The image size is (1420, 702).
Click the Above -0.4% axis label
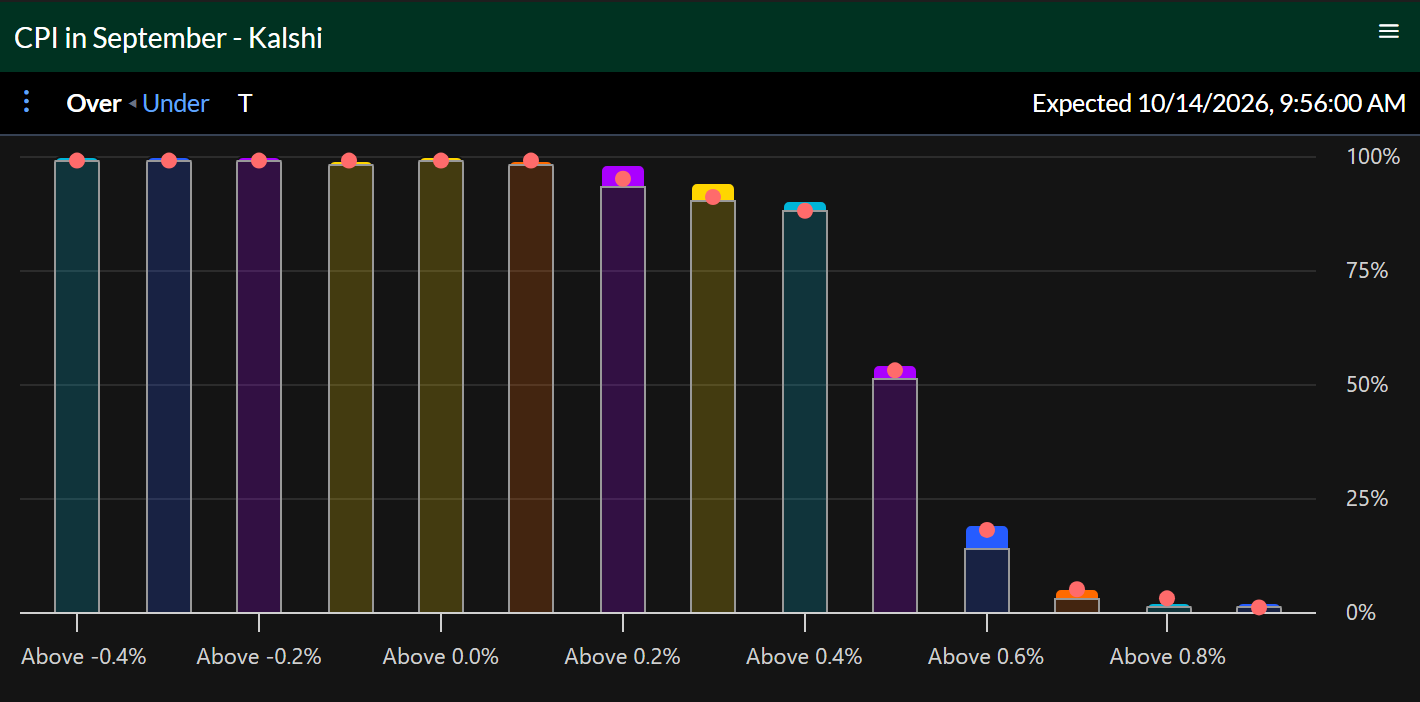[x=84, y=657]
